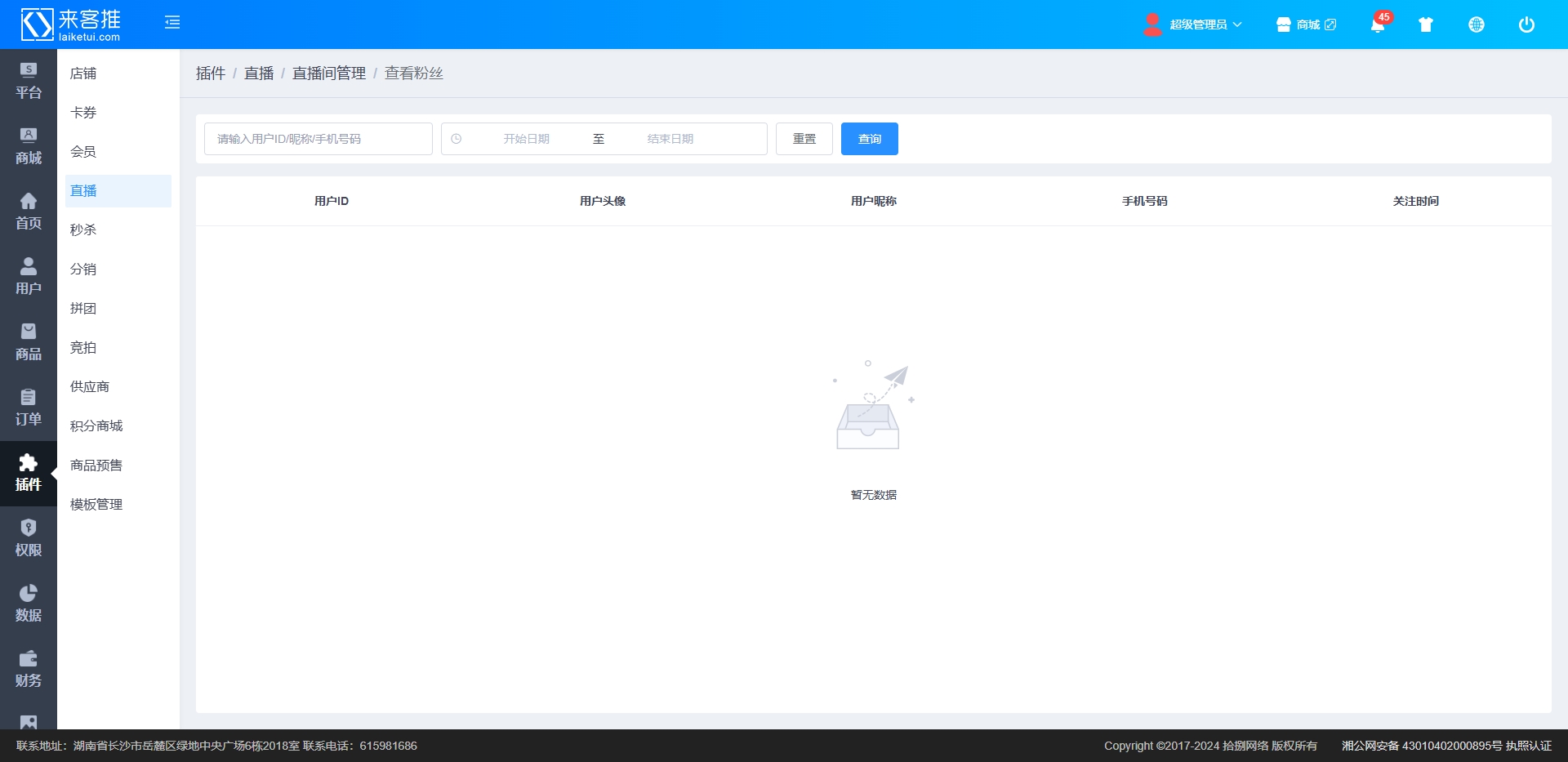Viewport: 1568px width, 762px height.
Task: Open the 结束日期 end date picker
Action: (x=670, y=139)
